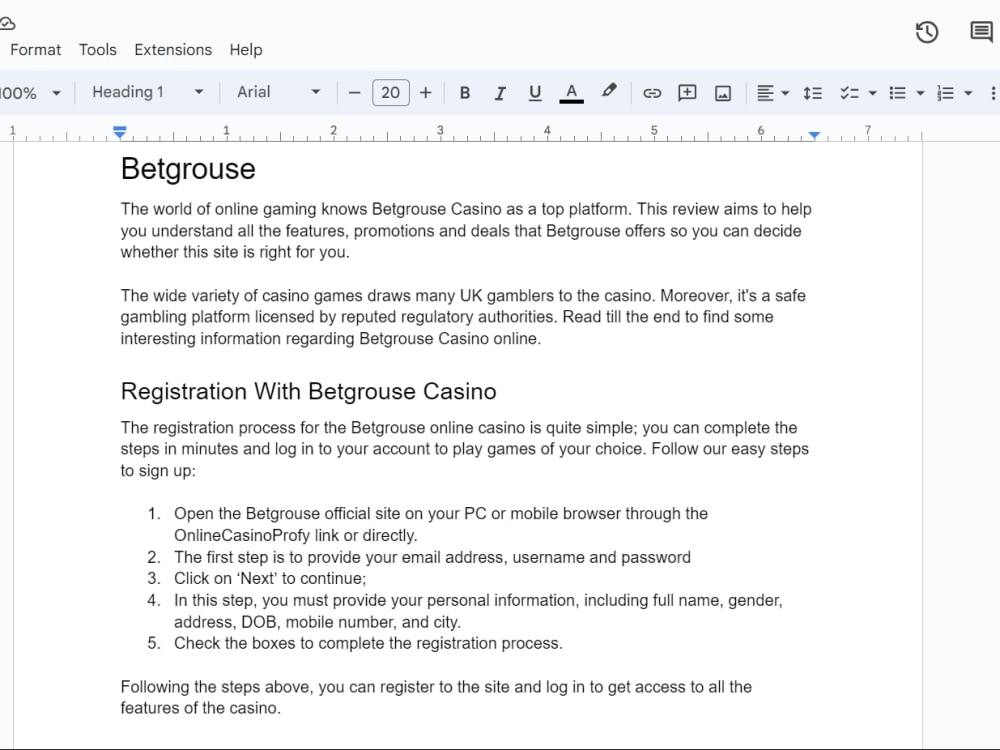The width and height of the screenshot is (1000, 750).
Task: View the cloud save status icon
Action: pos(6,24)
